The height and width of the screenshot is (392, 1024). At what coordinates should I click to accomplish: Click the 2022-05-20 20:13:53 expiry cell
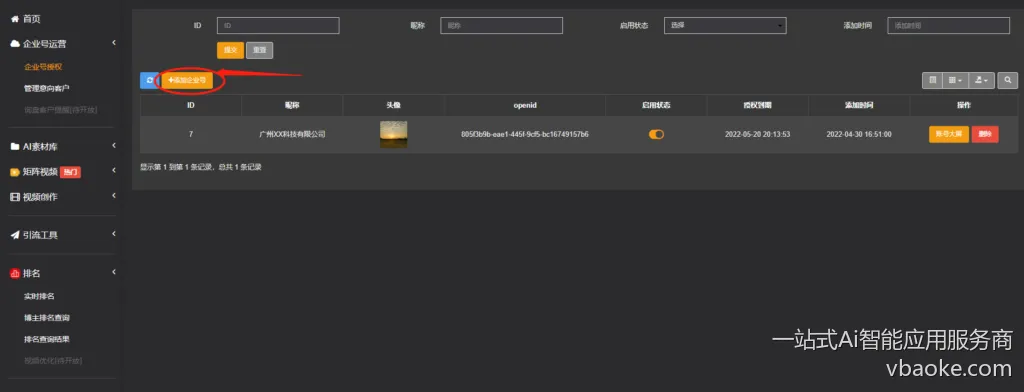(758, 135)
